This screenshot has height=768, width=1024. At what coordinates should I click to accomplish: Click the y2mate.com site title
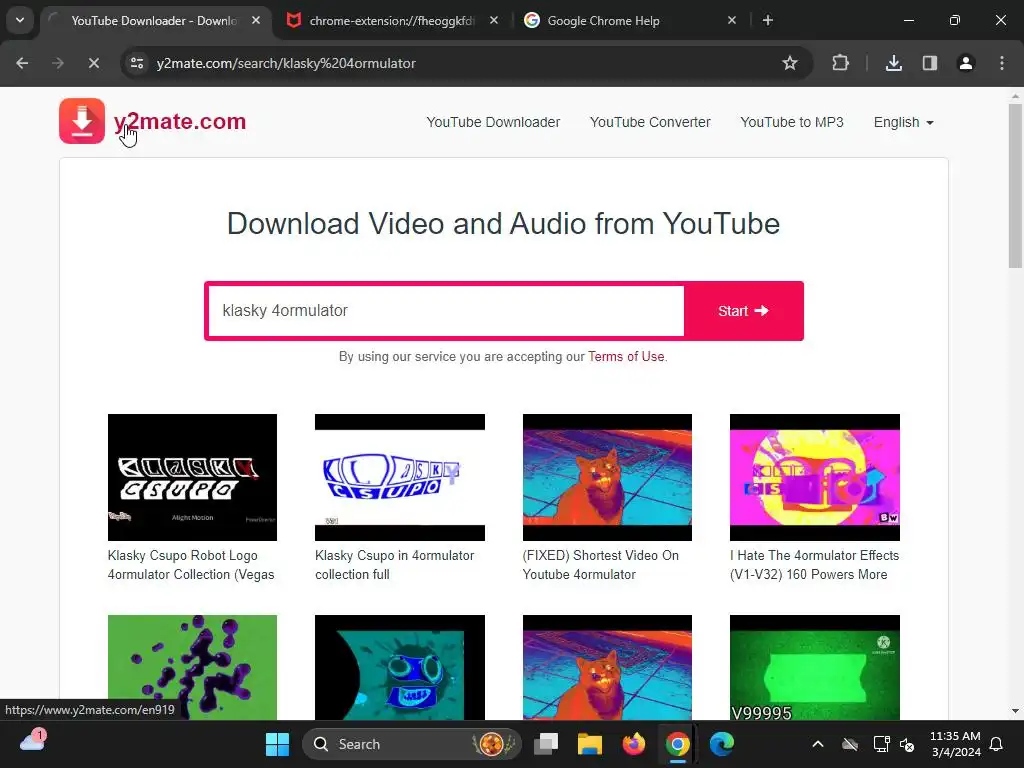pyautogui.click(x=180, y=121)
